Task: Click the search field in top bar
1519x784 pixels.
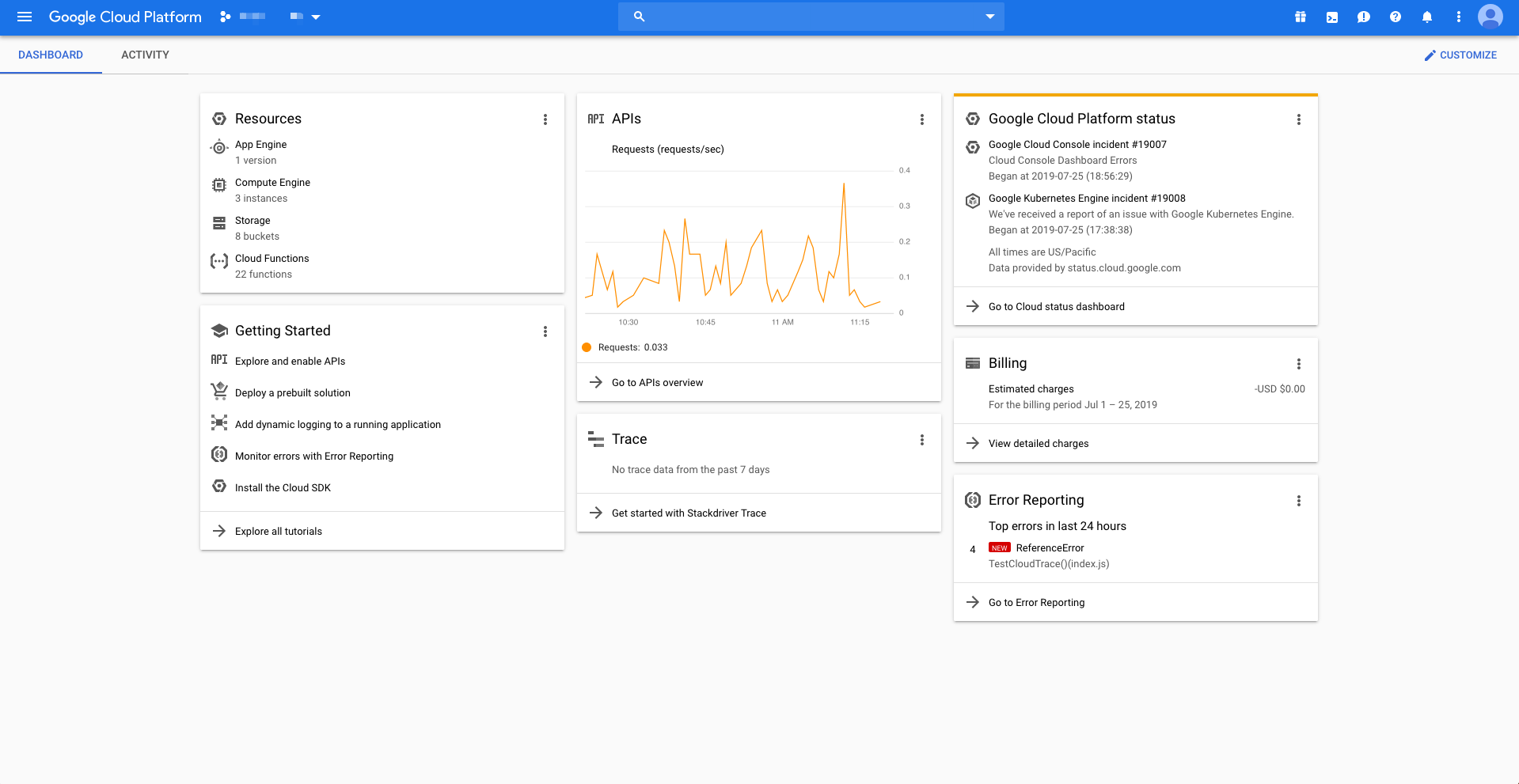Action: point(811,17)
